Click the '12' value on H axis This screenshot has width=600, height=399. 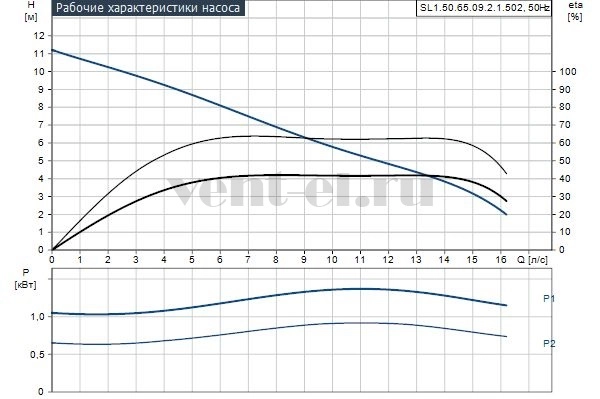(x=39, y=36)
